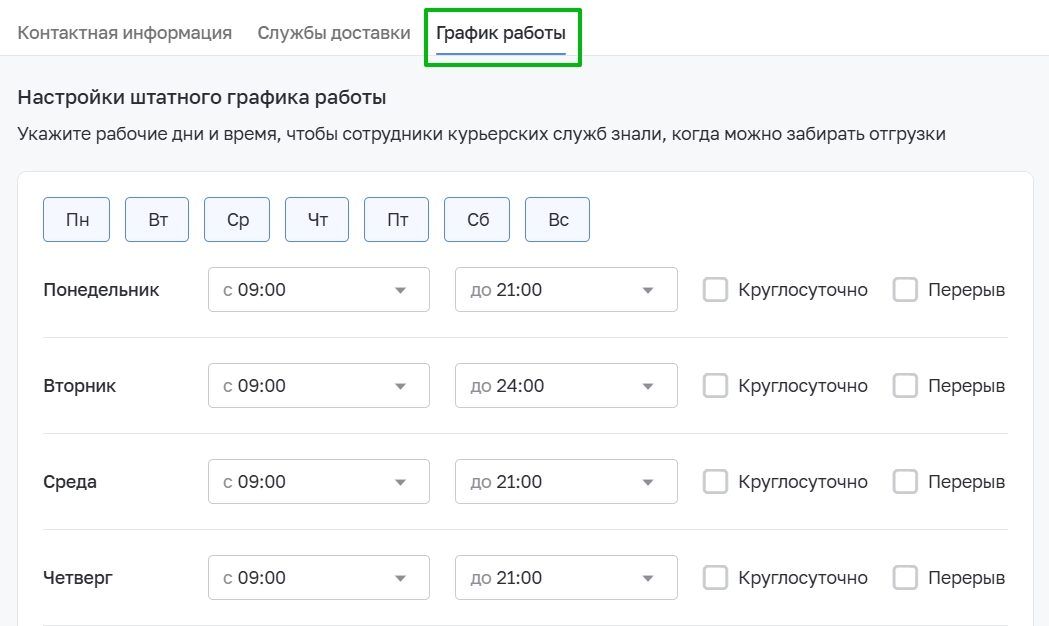Check Круглосуточно for Вторник

click(x=715, y=385)
